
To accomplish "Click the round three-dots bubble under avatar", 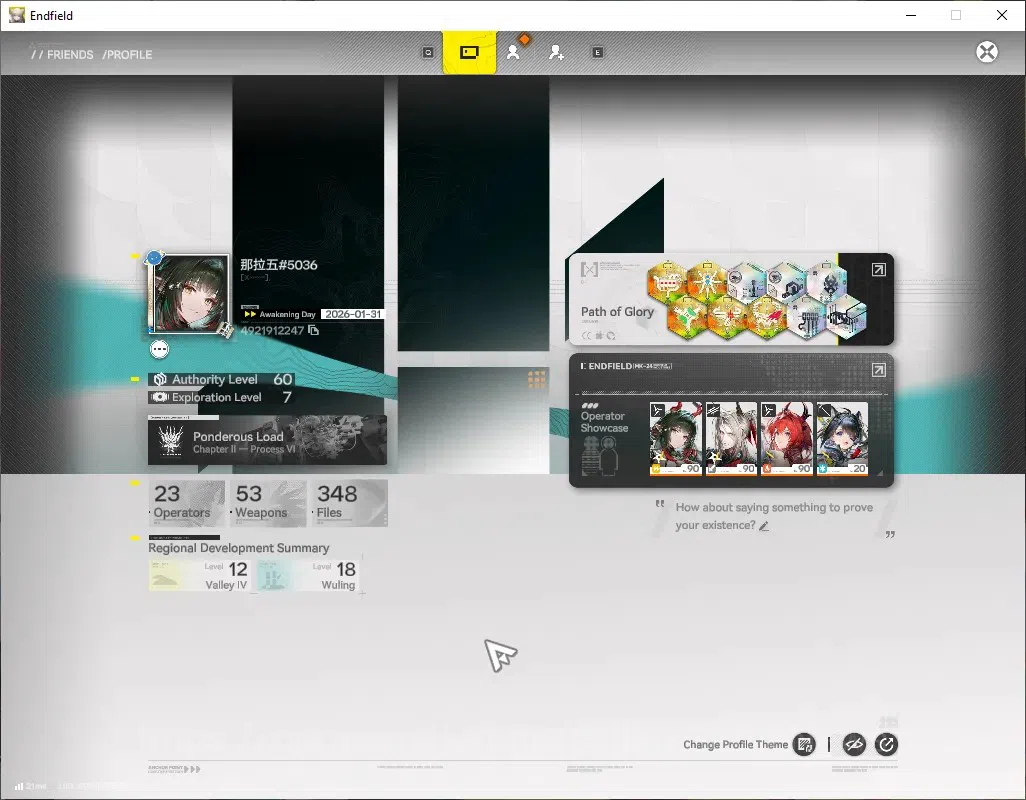I will [x=159, y=349].
